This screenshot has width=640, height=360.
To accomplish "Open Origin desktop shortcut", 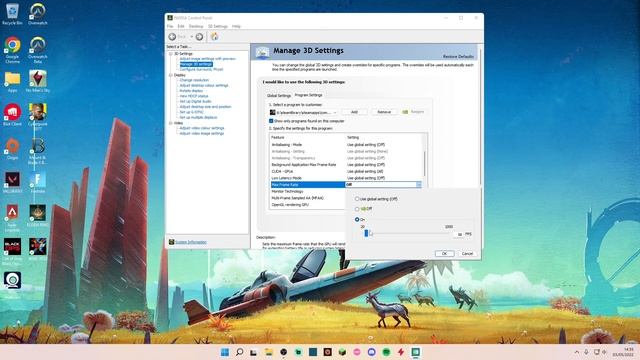I will click(12, 148).
